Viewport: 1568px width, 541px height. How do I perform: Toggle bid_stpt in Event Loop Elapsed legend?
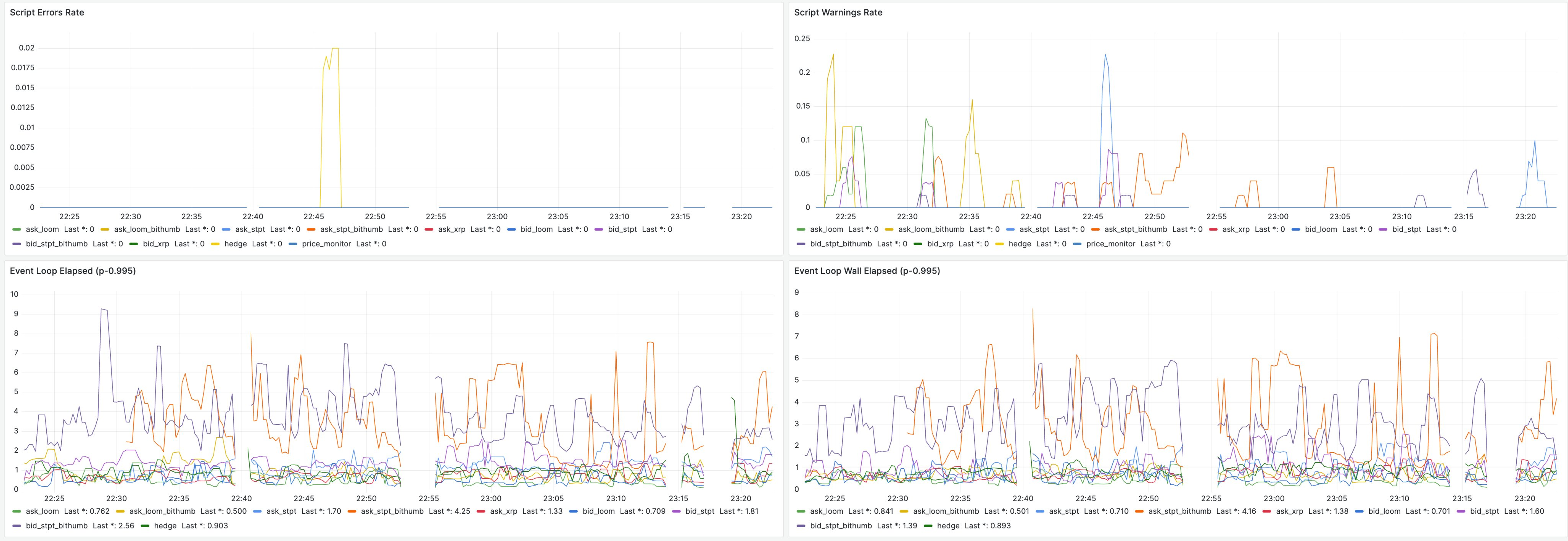point(700,511)
